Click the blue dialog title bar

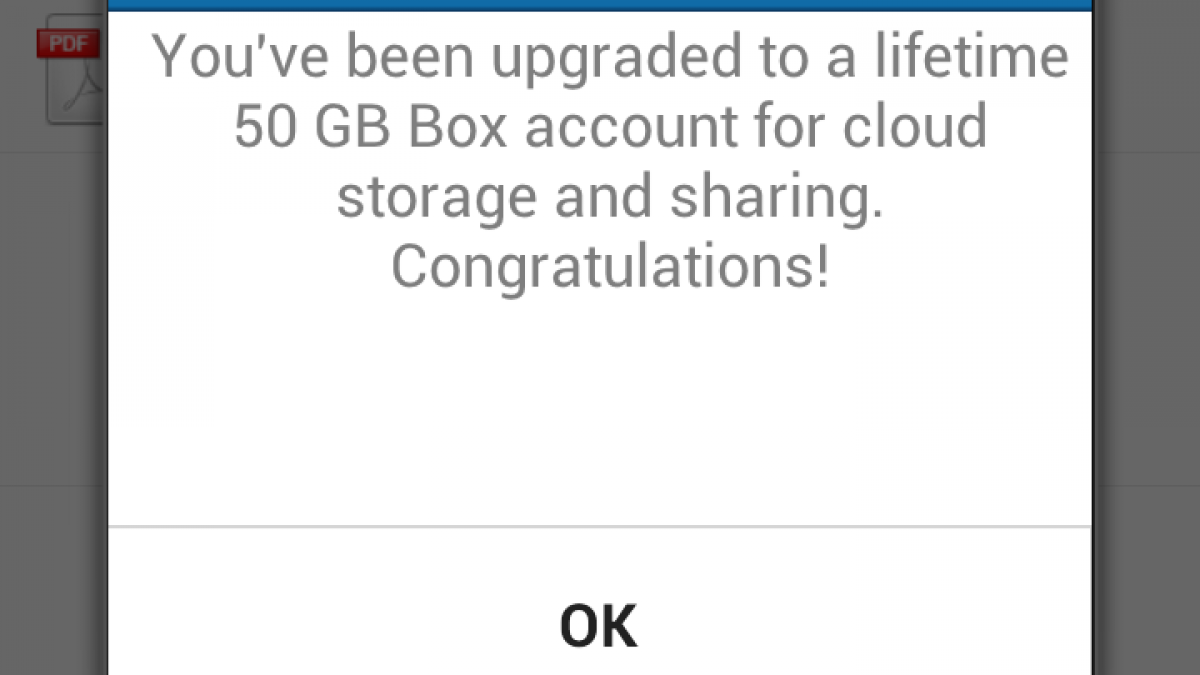[x=600, y=5]
